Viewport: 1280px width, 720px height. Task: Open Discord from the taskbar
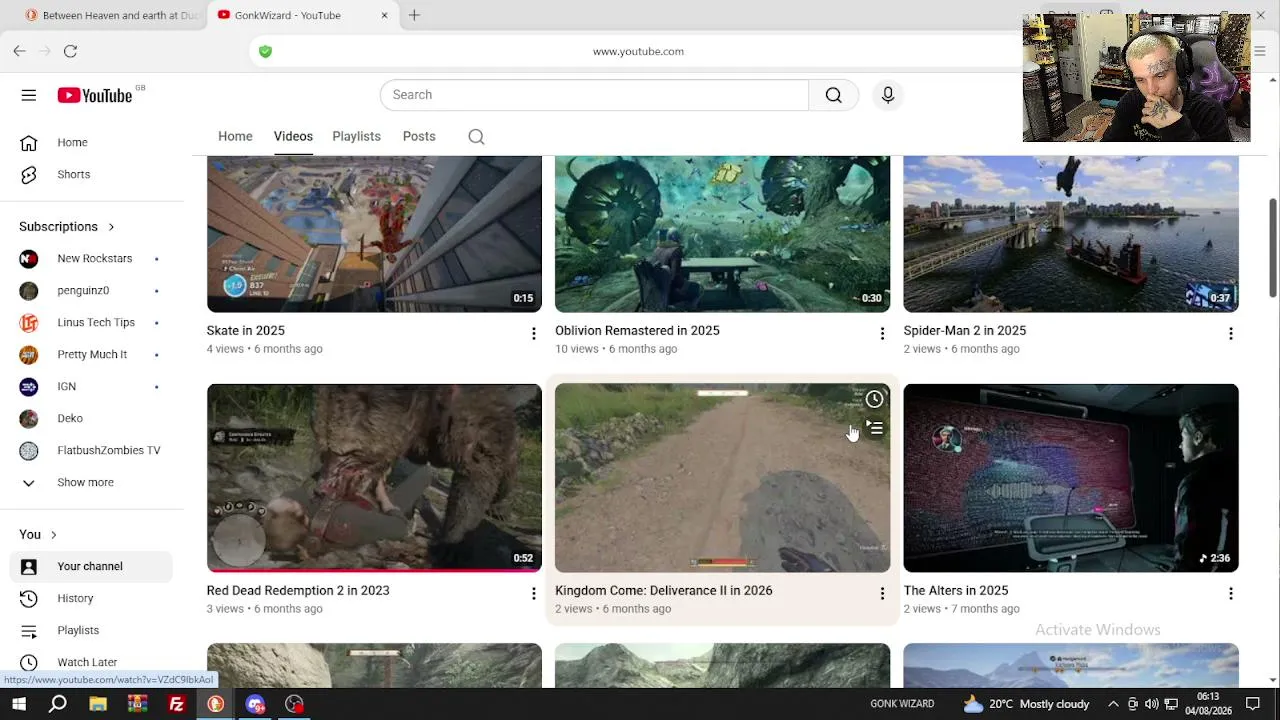coord(255,704)
